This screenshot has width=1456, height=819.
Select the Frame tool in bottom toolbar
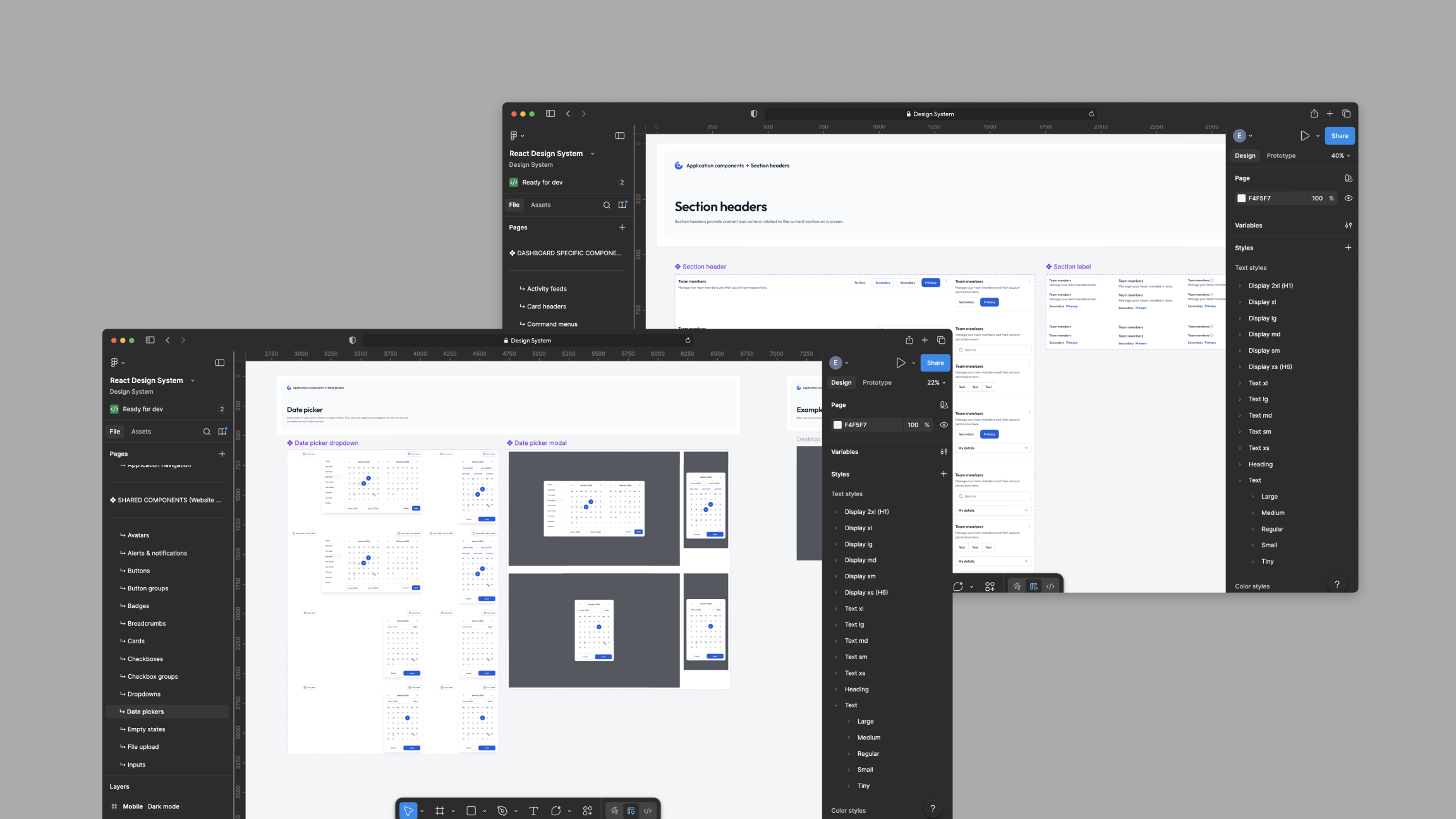tap(440, 811)
